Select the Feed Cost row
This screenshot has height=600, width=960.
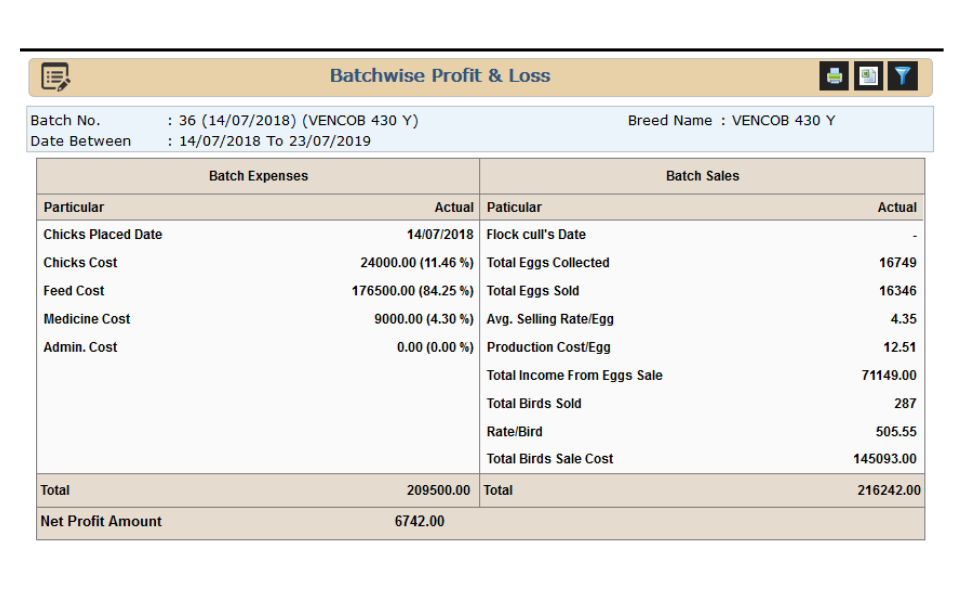pos(68,294)
